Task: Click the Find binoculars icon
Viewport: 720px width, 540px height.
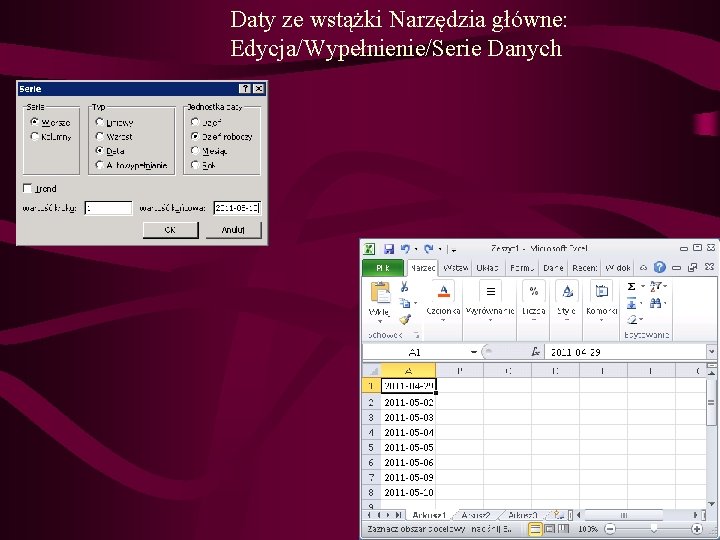Action: 655,303
